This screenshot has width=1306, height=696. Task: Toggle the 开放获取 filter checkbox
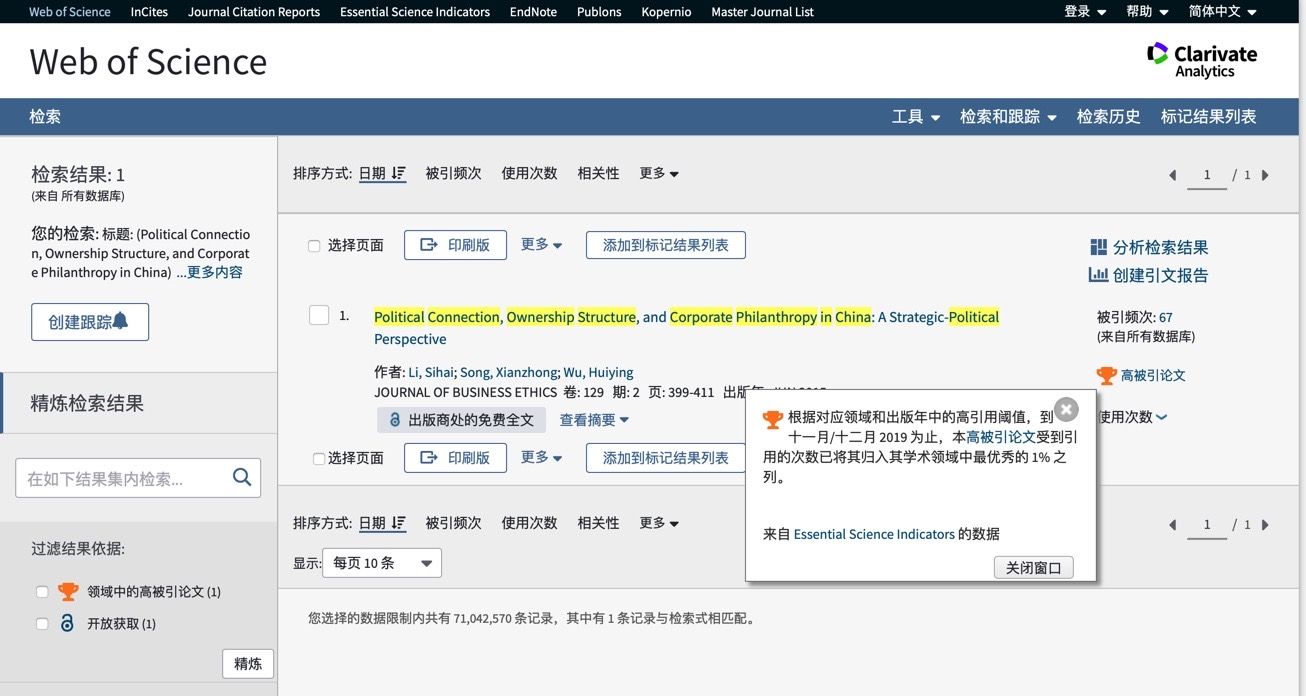click(42, 624)
